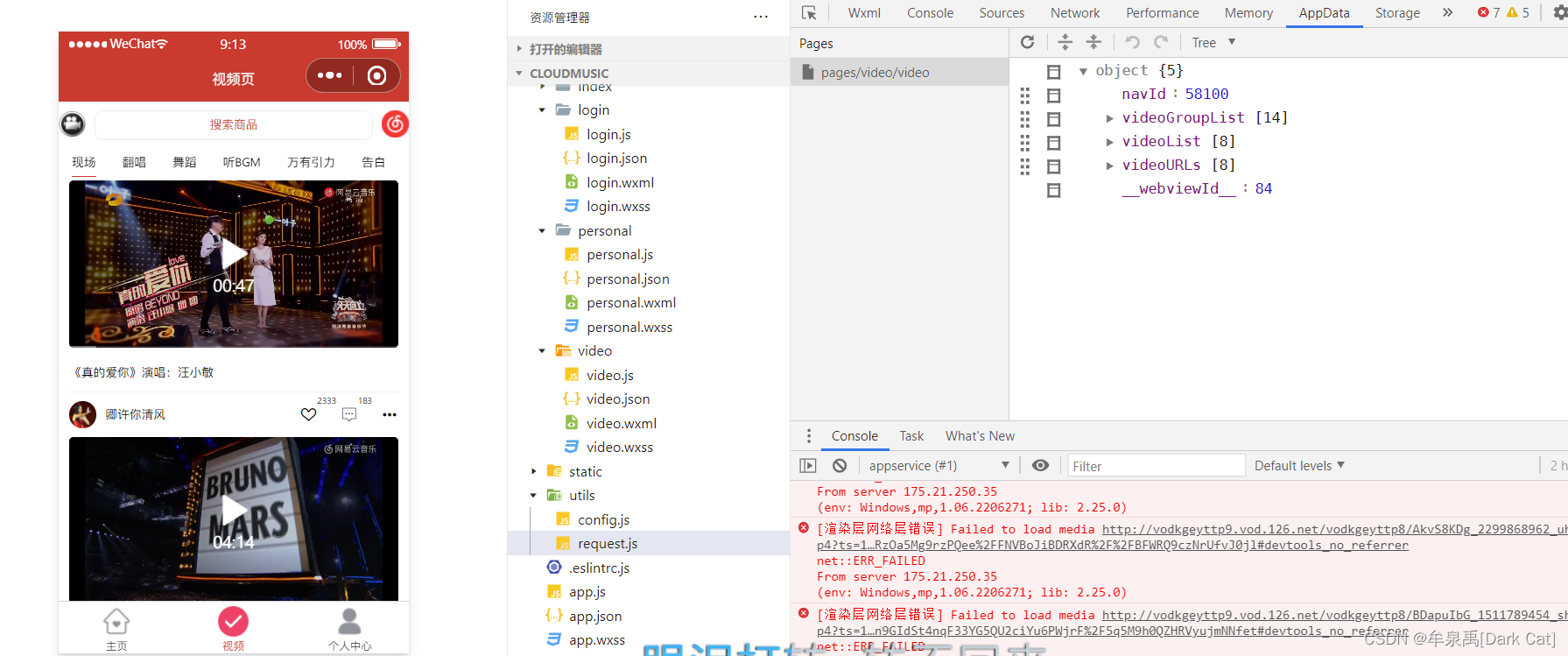Select the 翻唱 video category
Screen dimensions: 1568x656
pyautogui.click(x=134, y=162)
